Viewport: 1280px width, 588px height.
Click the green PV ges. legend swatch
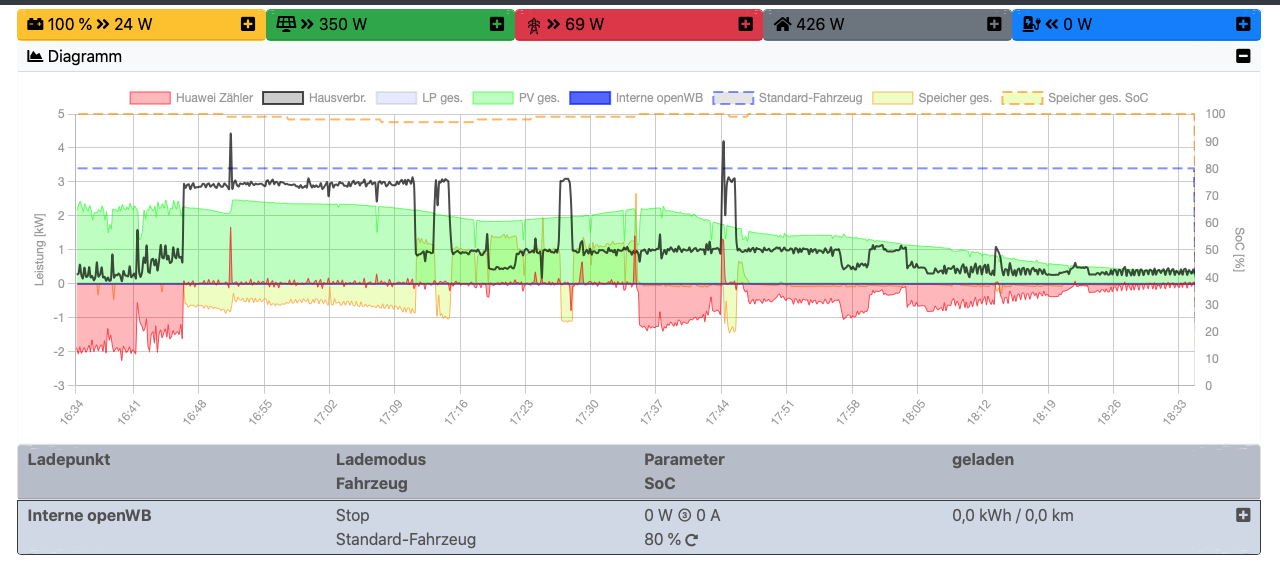492,98
